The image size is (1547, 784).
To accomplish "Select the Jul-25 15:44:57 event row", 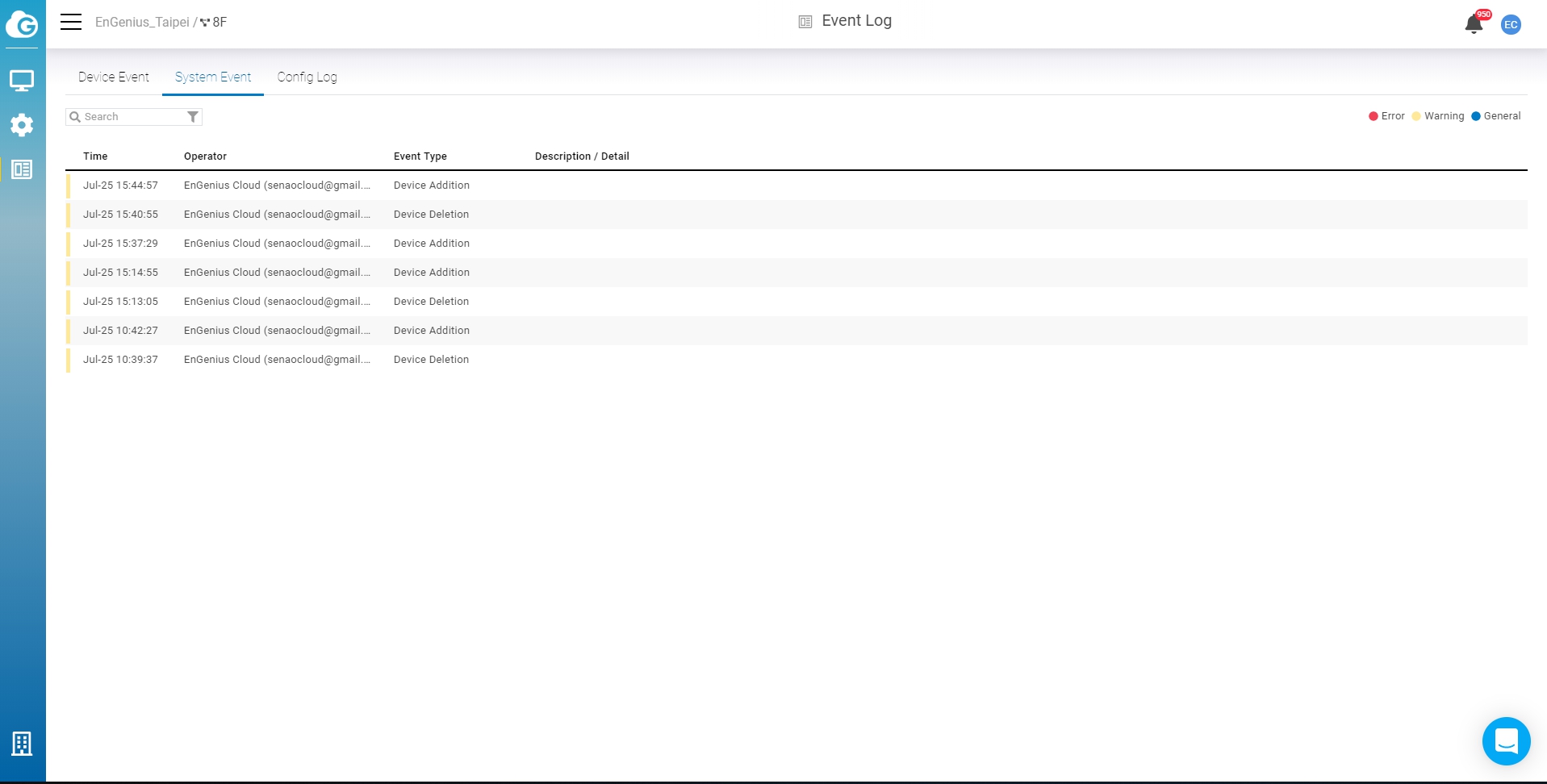I will (796, 186).
